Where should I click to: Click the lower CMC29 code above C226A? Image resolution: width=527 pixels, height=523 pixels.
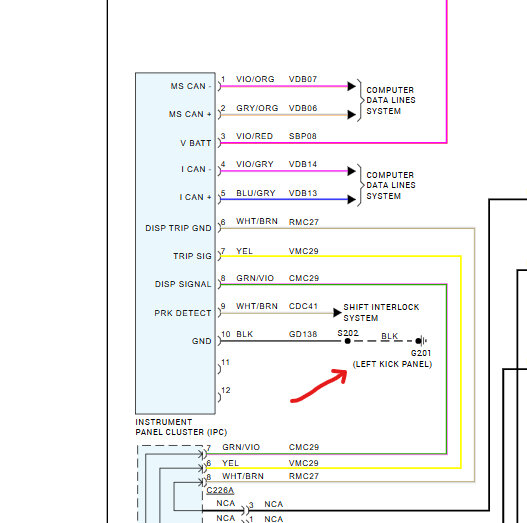coord(304,447)
